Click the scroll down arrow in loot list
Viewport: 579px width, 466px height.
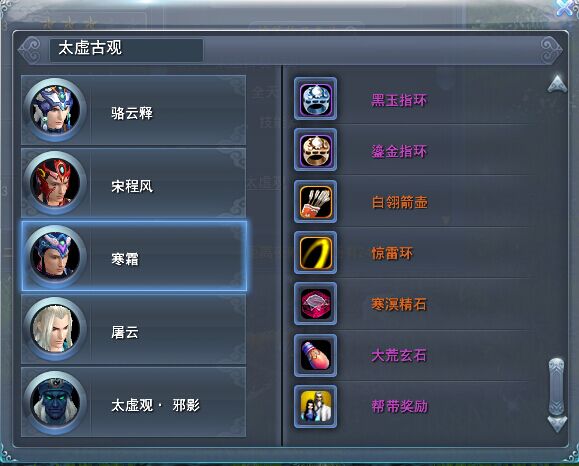[x=557, y=424]
